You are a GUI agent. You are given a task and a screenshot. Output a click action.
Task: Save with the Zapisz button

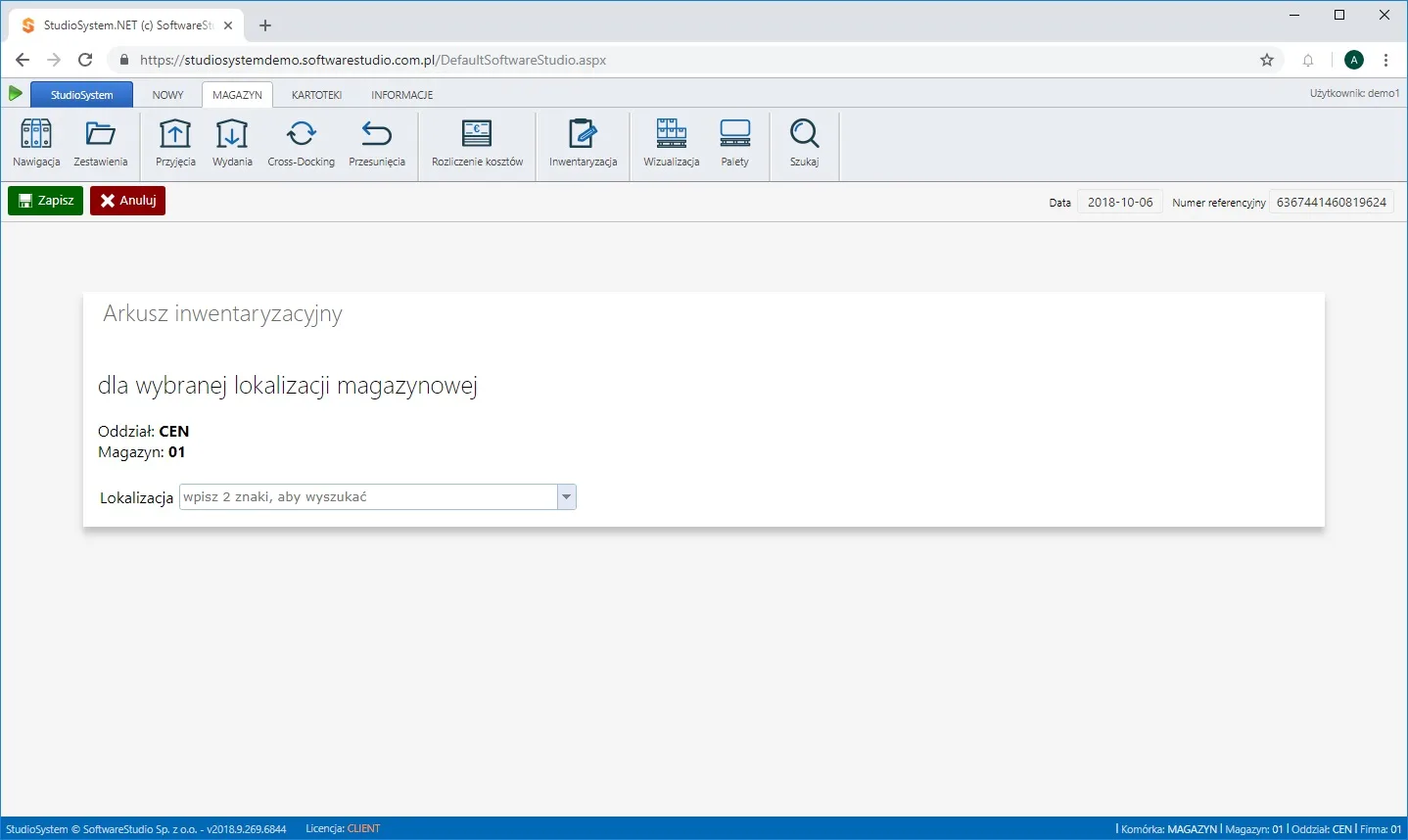[x=45, y=201]
